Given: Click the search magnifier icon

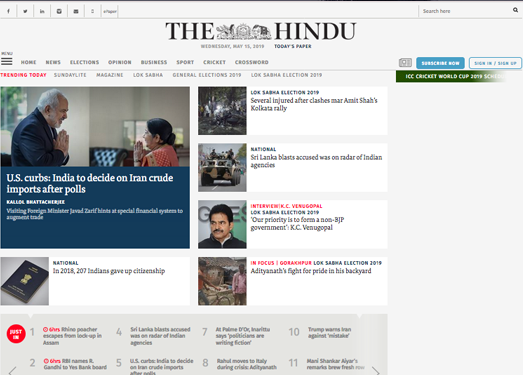Looking at the screenshot, I should pyautogui.click(x=515, y=10).
